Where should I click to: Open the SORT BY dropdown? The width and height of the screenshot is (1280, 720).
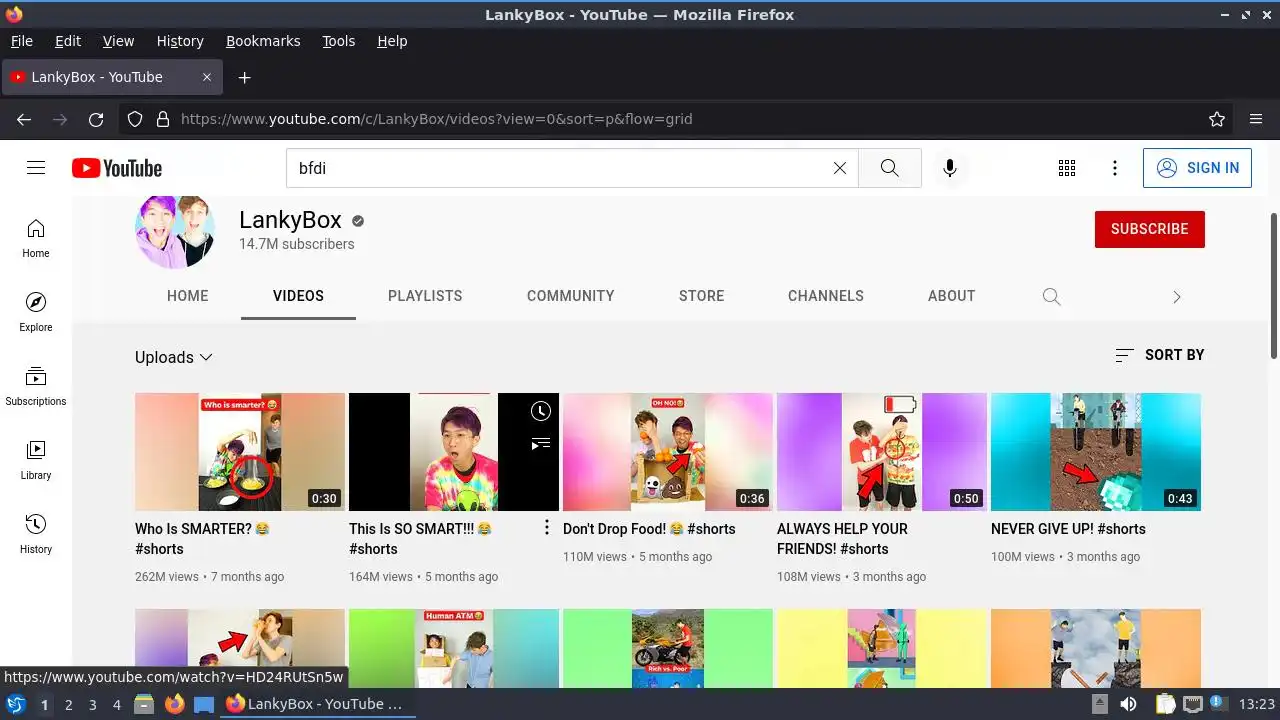tap(1160, 355)
